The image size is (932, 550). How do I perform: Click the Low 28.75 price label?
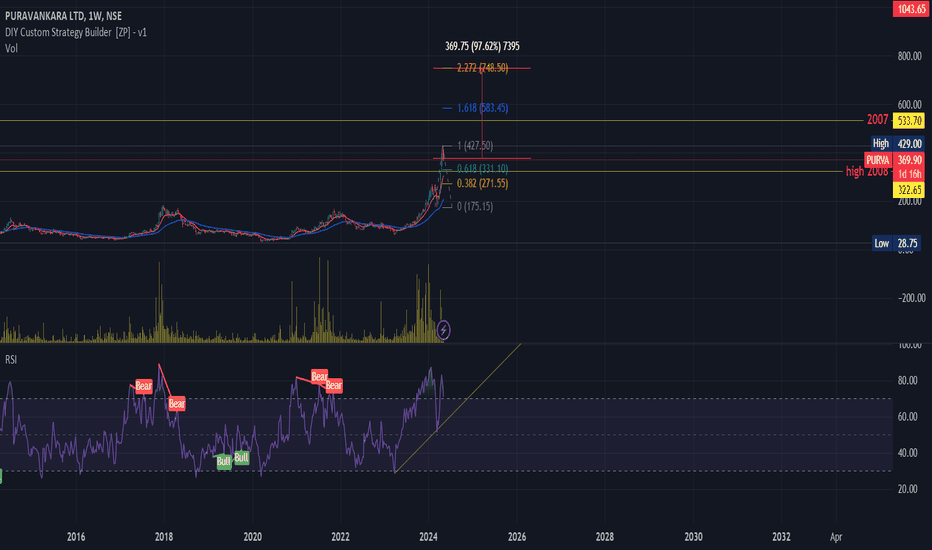click(x=896, y=243)
